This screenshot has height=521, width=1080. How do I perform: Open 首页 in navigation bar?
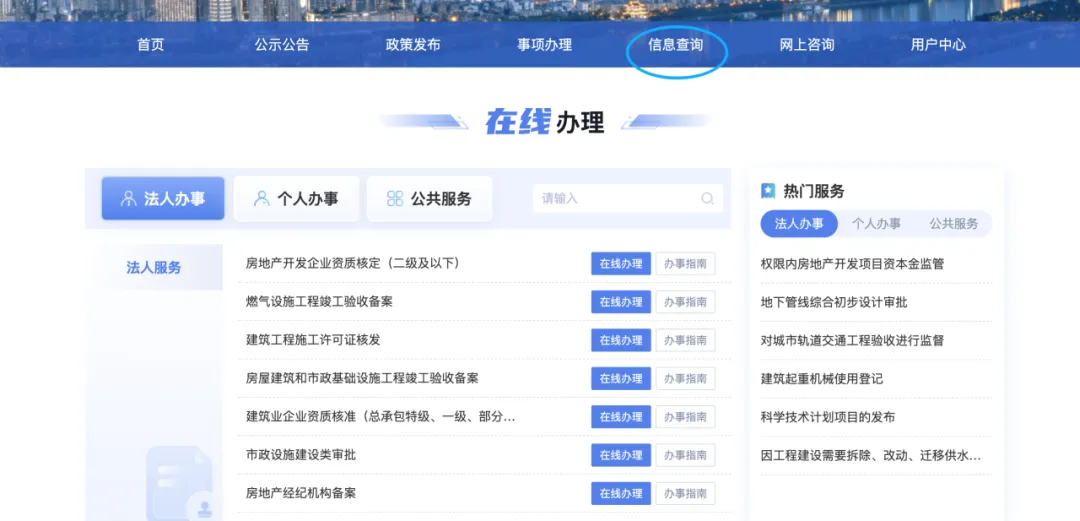151,45
